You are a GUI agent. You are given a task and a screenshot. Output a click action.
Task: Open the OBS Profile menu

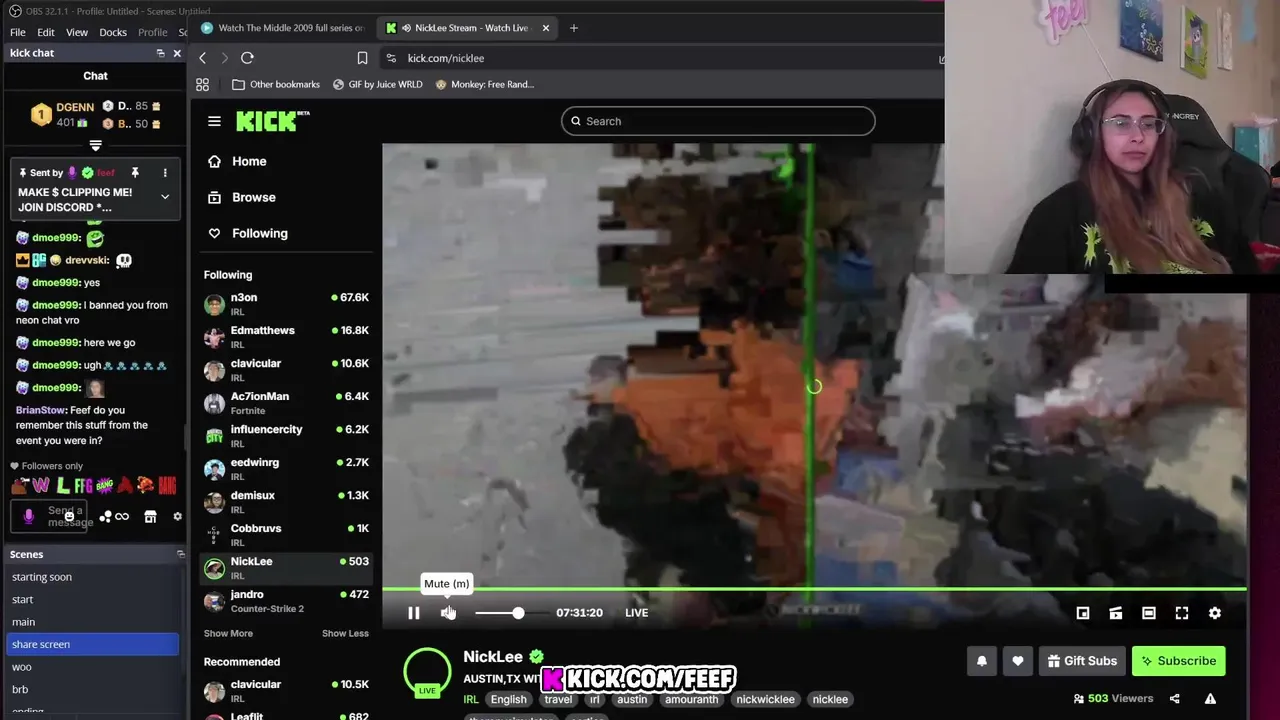tap(153, 32)
